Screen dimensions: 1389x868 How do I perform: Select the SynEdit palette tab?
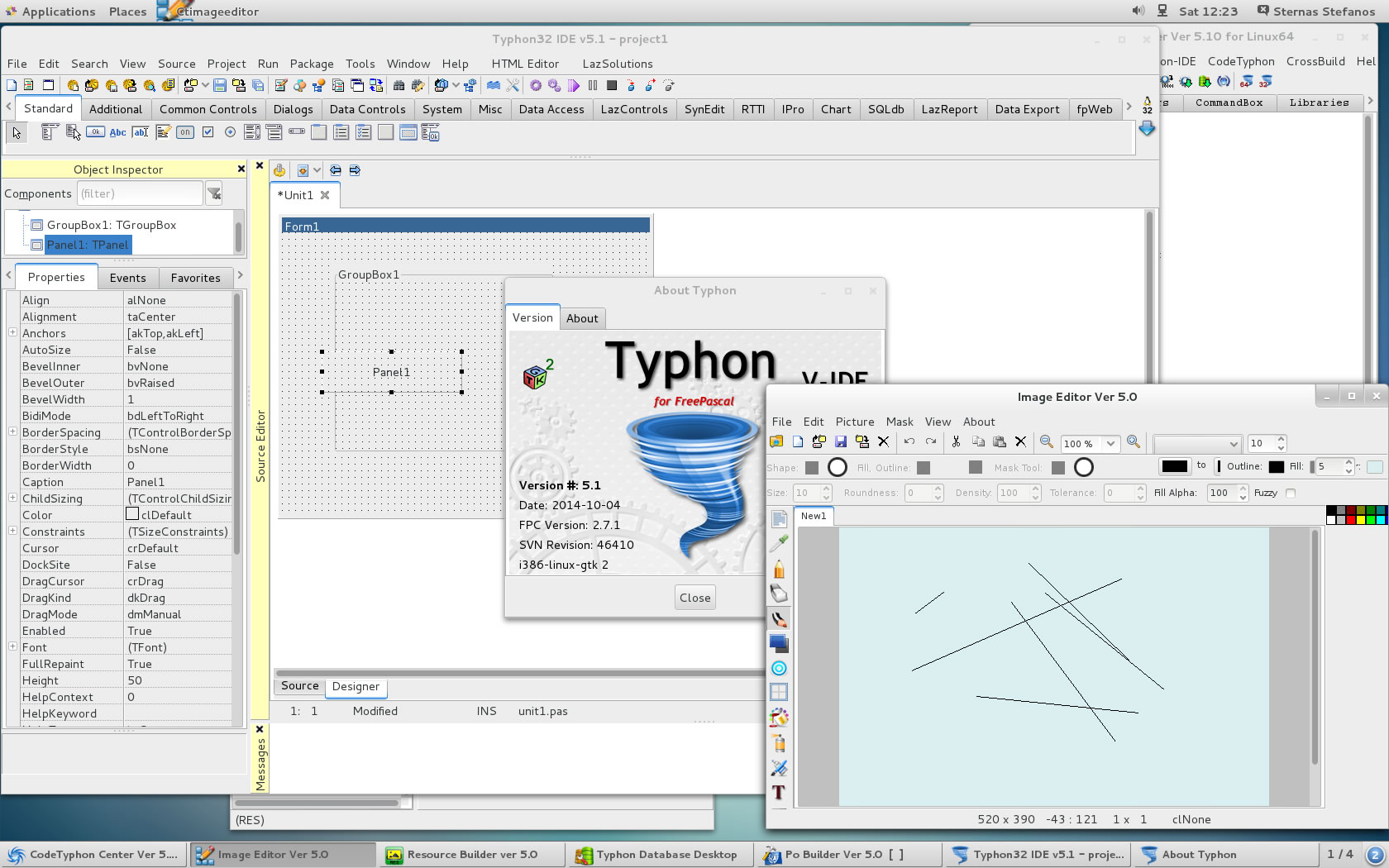pyautogui.click(x=704, y=109)
